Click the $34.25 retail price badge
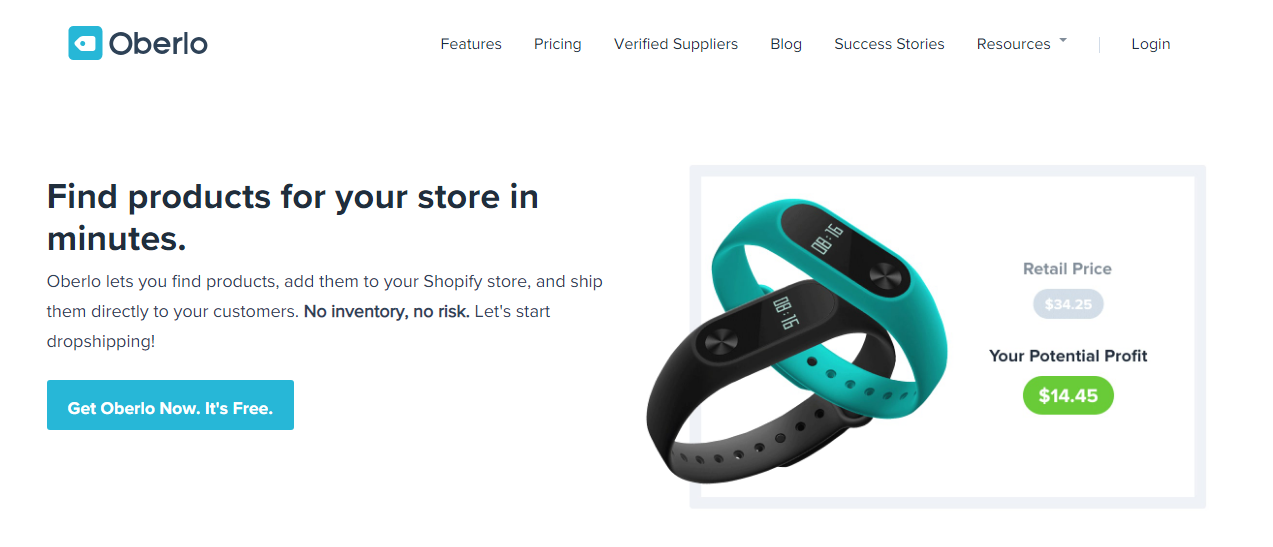Viewport: 1273px width, 547px height. pos(1068,304)
